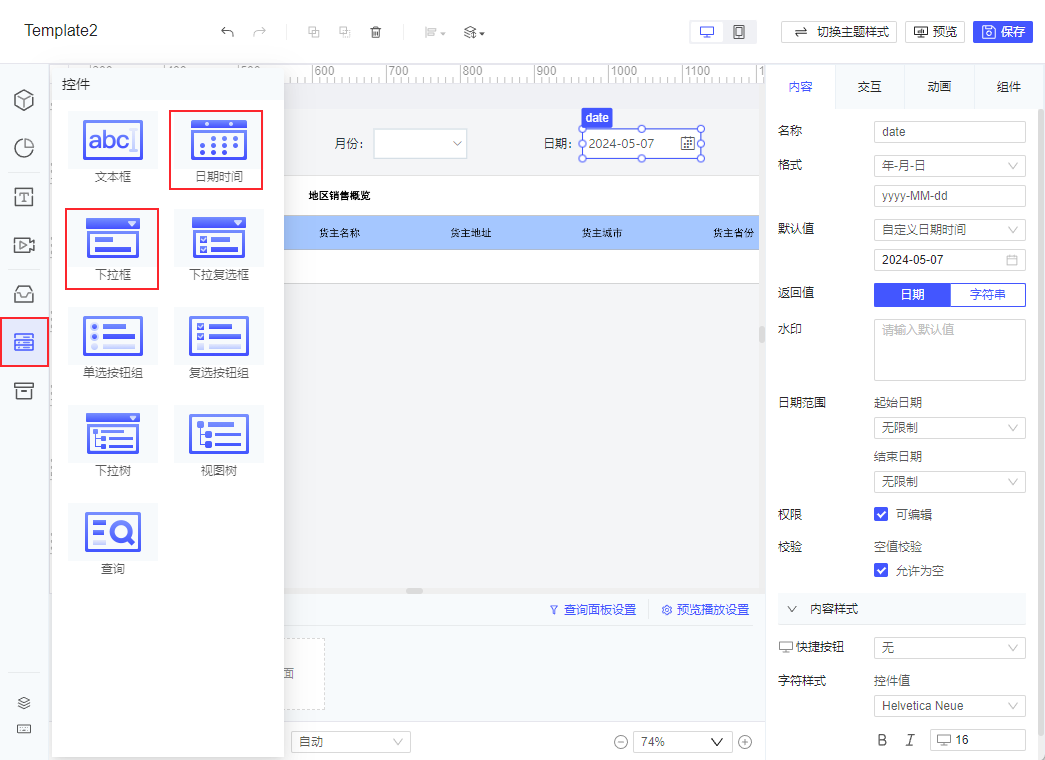Open 预览播放设置 link
Image resolution: width=1045 pixels, height=760 pixels.
[705, 609]
